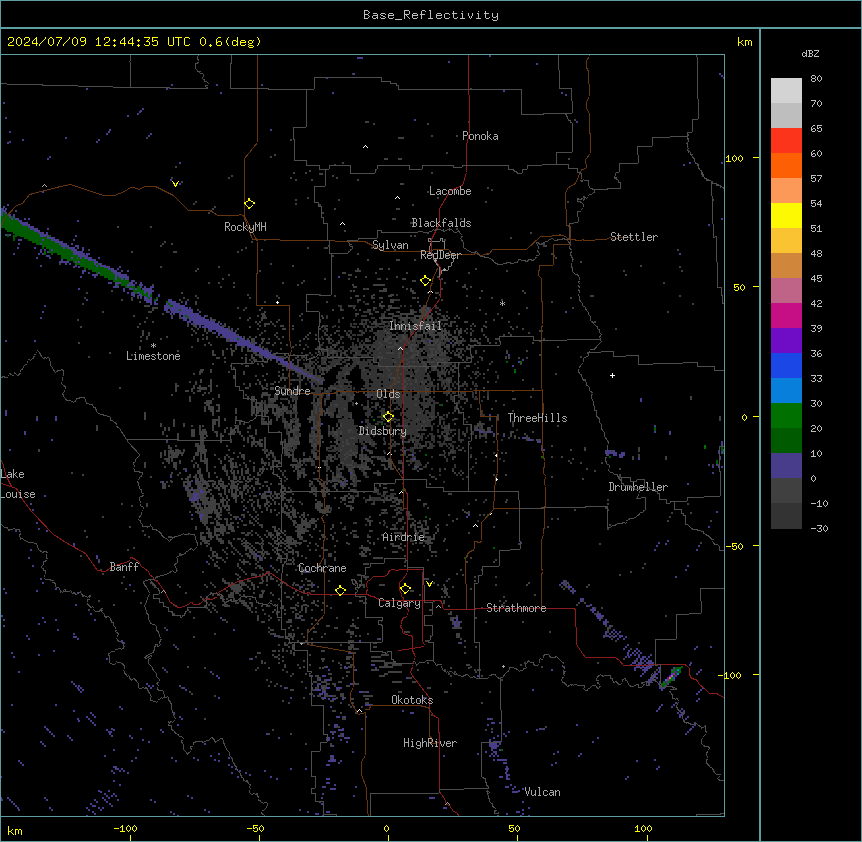This screenshot has height=842, width=862.
Task: Click the RedDeer city label
Action: (x=440, y=255)
